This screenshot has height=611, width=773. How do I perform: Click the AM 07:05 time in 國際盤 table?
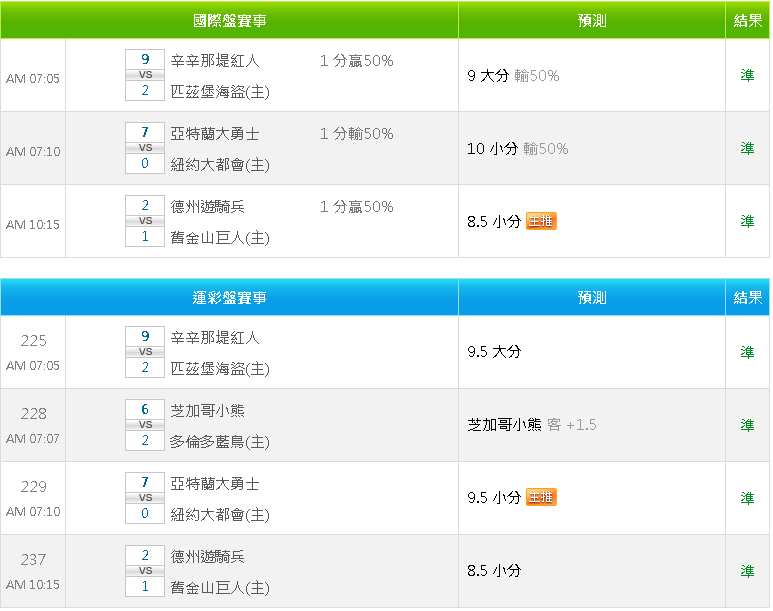(33, 78)
